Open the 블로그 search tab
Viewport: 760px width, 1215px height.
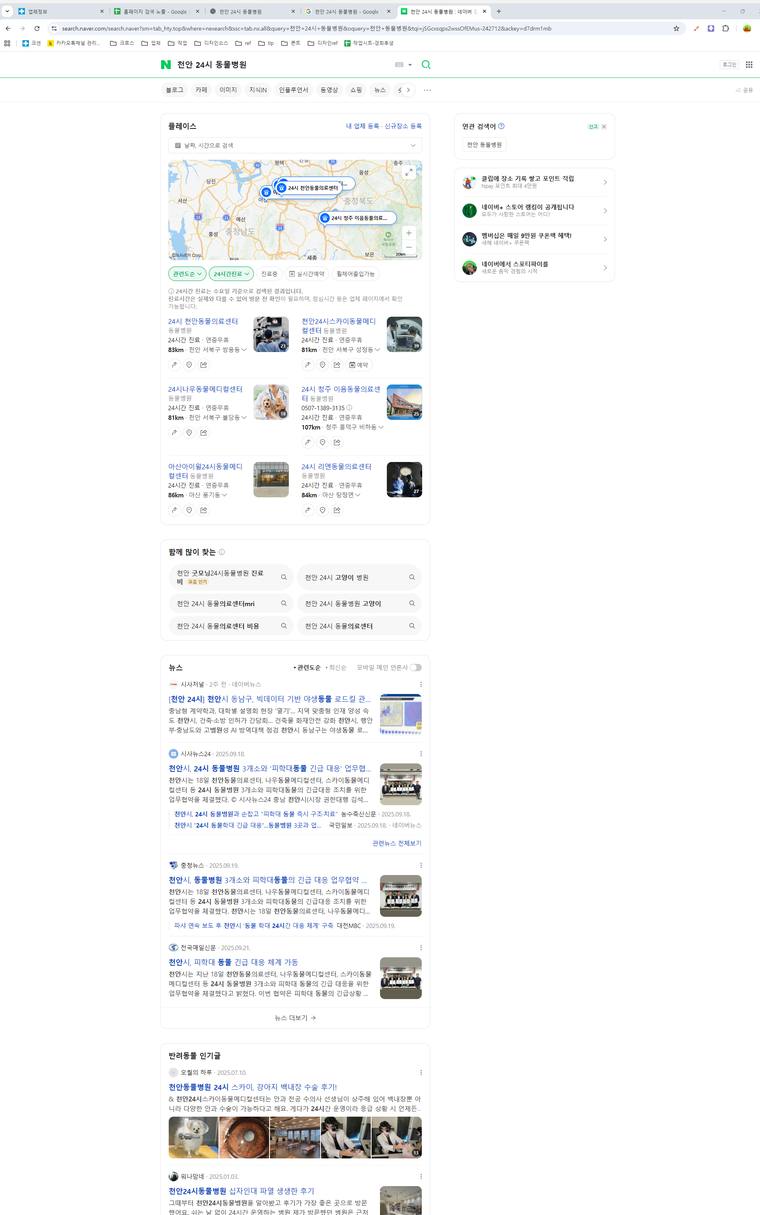[174, 90]
